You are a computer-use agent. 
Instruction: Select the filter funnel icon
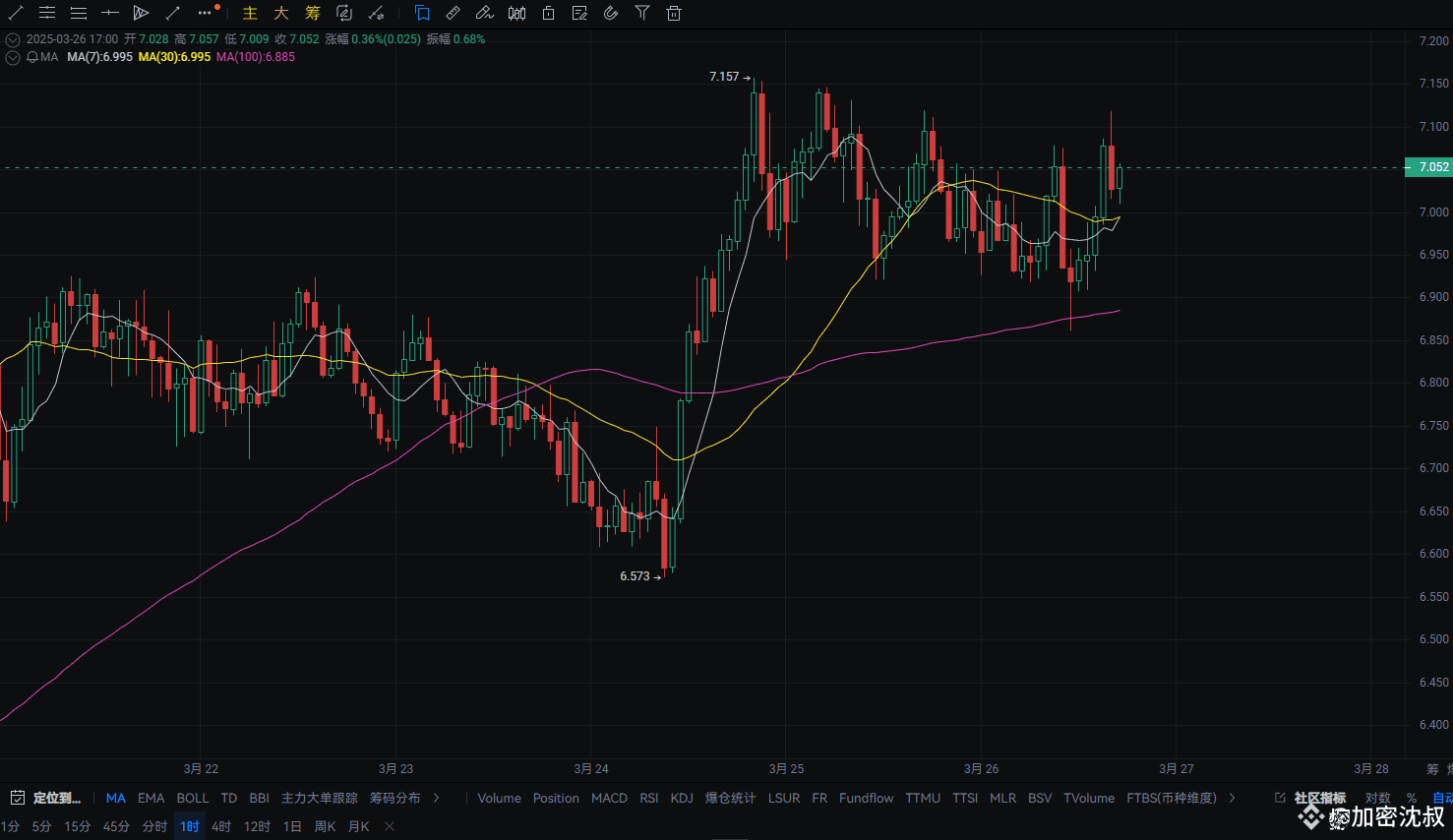(642, 13)
